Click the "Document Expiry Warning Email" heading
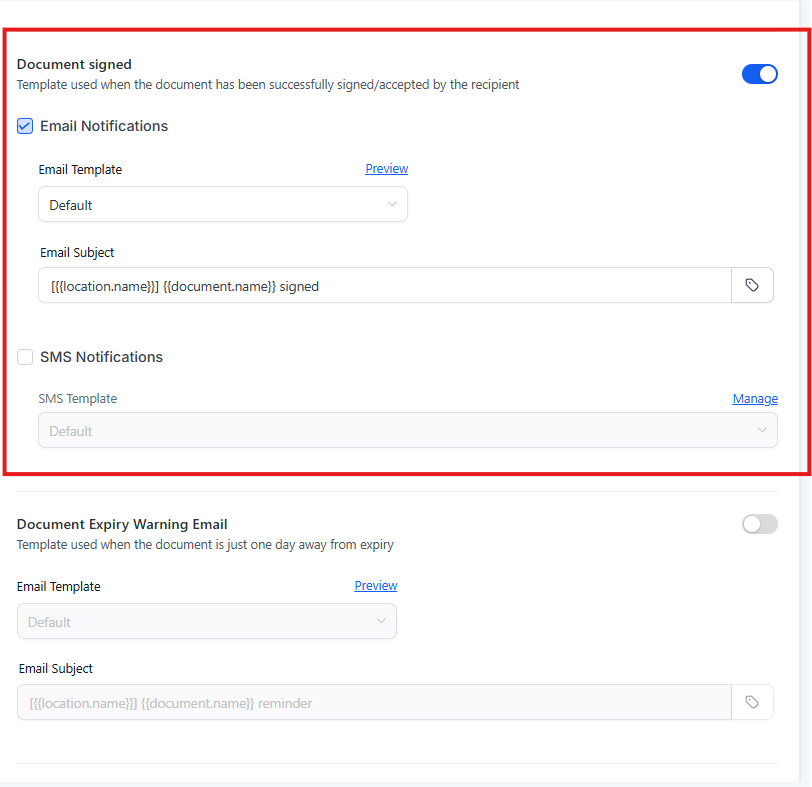Image resolution: width=812 pixels, height=787 pixels. [122, 524]
